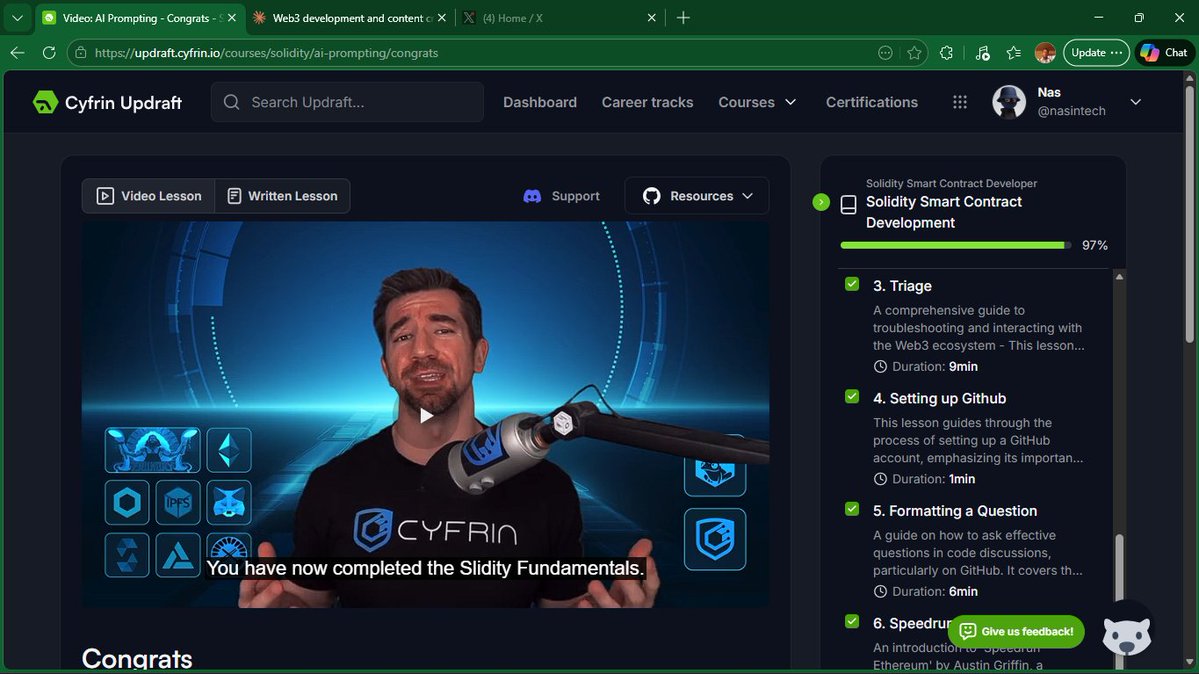Click the media control music icon
1199x674 pixels.
pos(983,53)
